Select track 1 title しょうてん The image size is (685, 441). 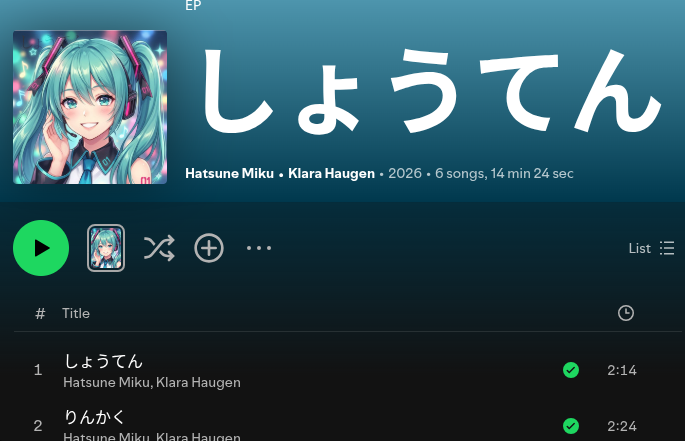[104, 361]
